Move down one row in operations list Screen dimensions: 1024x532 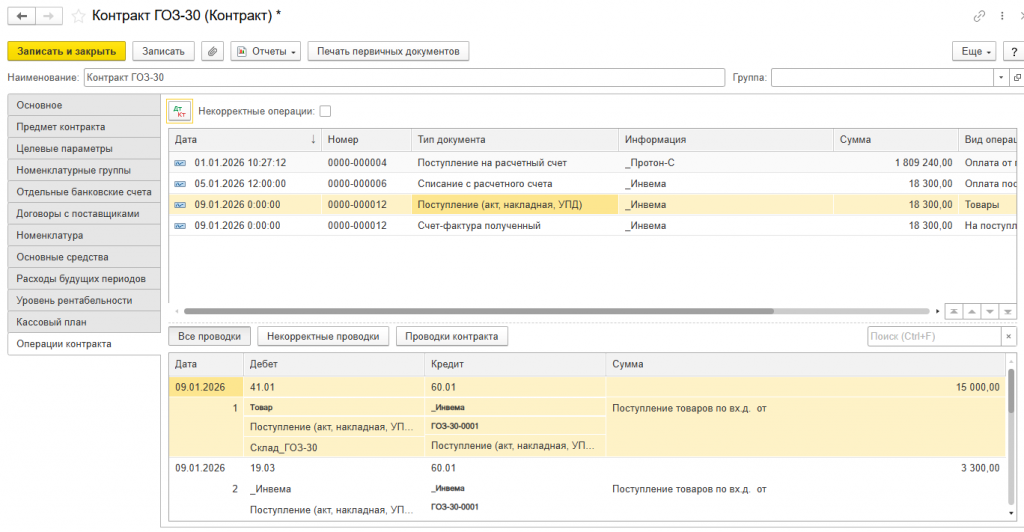(990, 311)
